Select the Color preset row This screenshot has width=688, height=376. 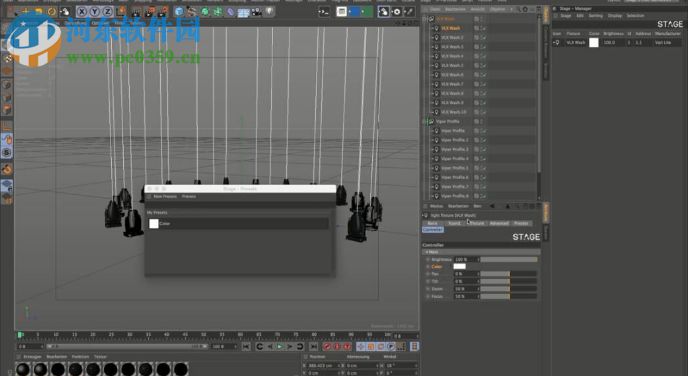238,223
